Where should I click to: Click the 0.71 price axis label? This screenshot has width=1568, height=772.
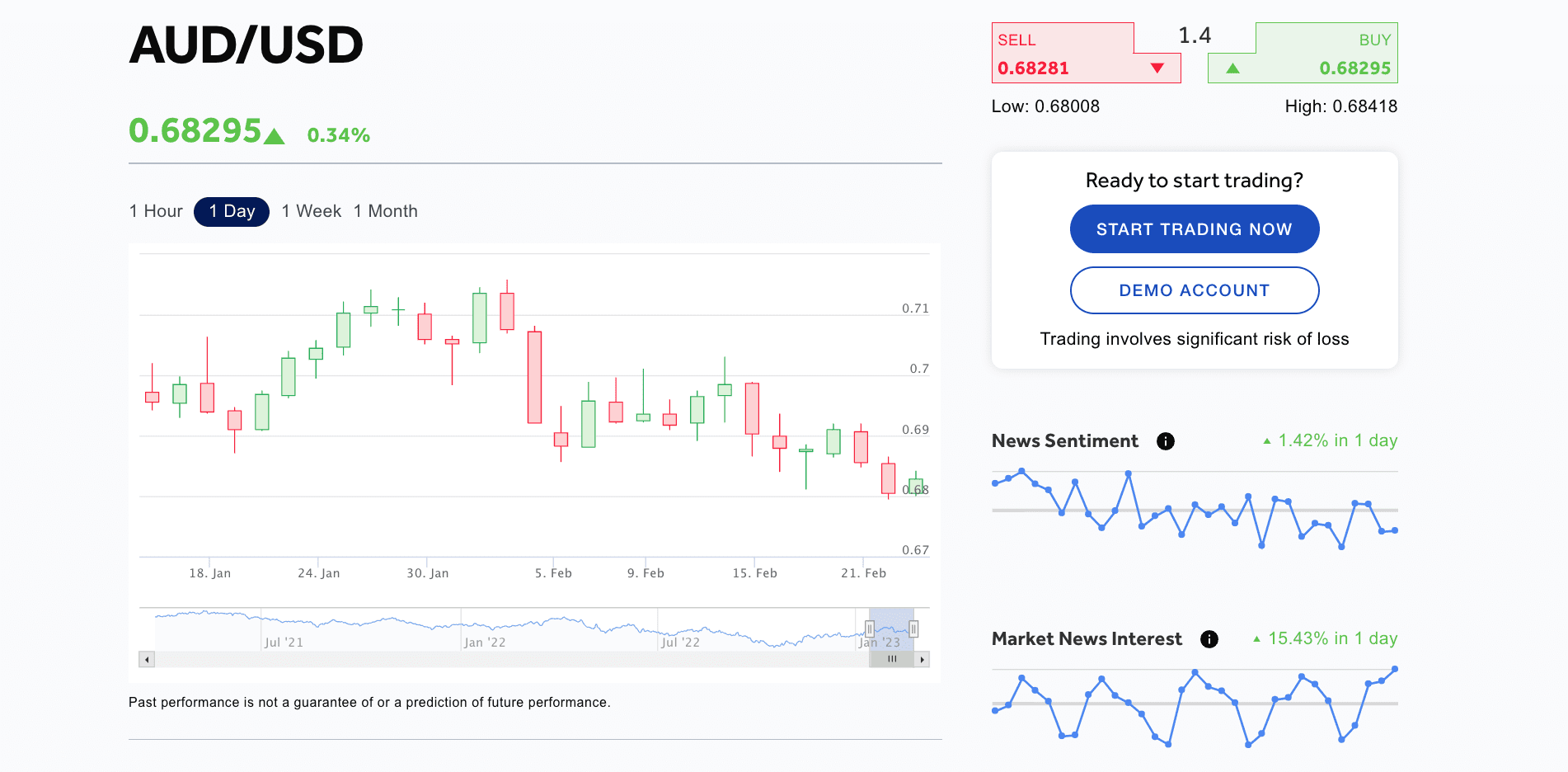[x=915, y=308]
